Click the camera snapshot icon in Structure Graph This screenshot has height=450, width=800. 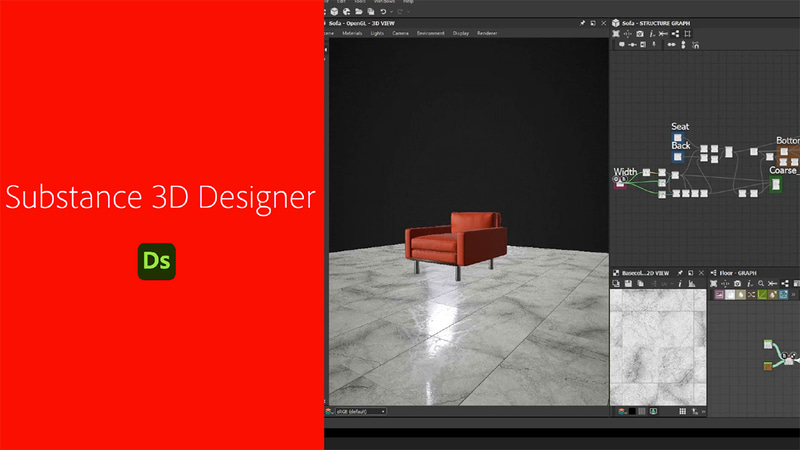640,34
